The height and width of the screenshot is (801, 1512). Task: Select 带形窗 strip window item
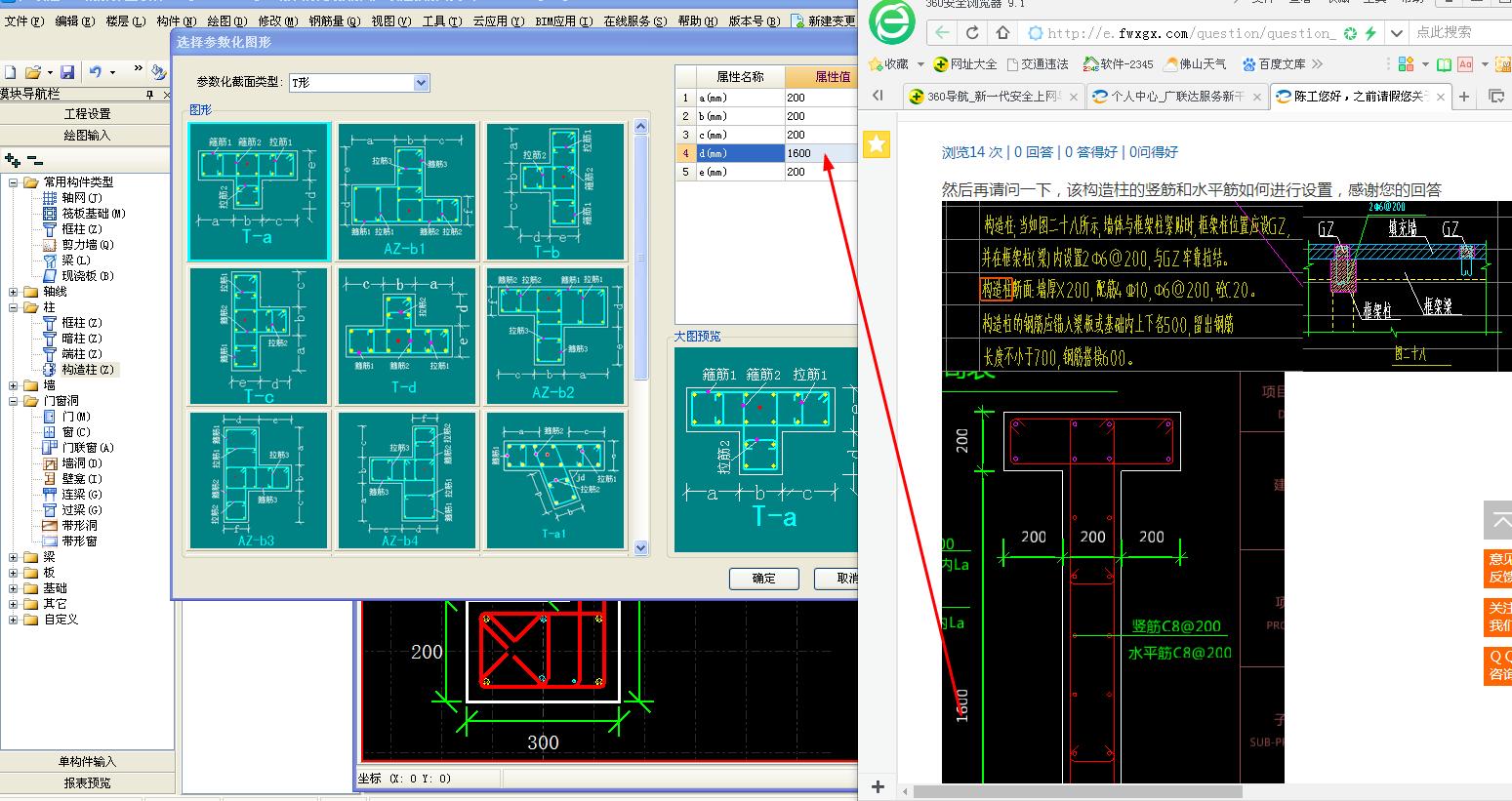point(79,541)
